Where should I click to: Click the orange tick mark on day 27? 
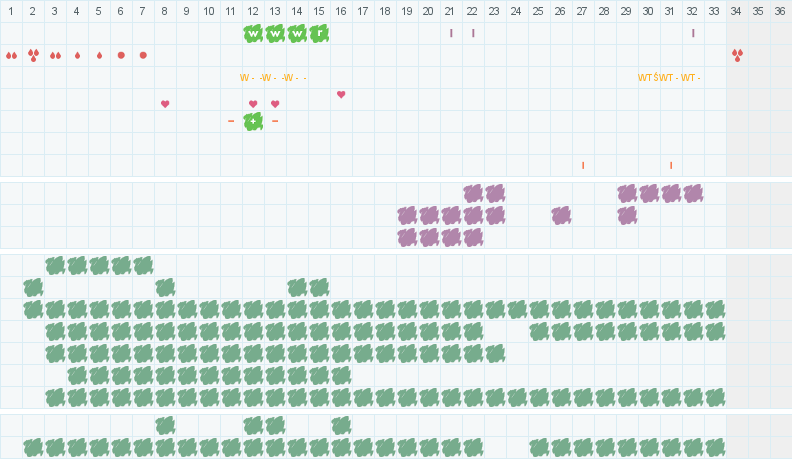coord(583,165)
